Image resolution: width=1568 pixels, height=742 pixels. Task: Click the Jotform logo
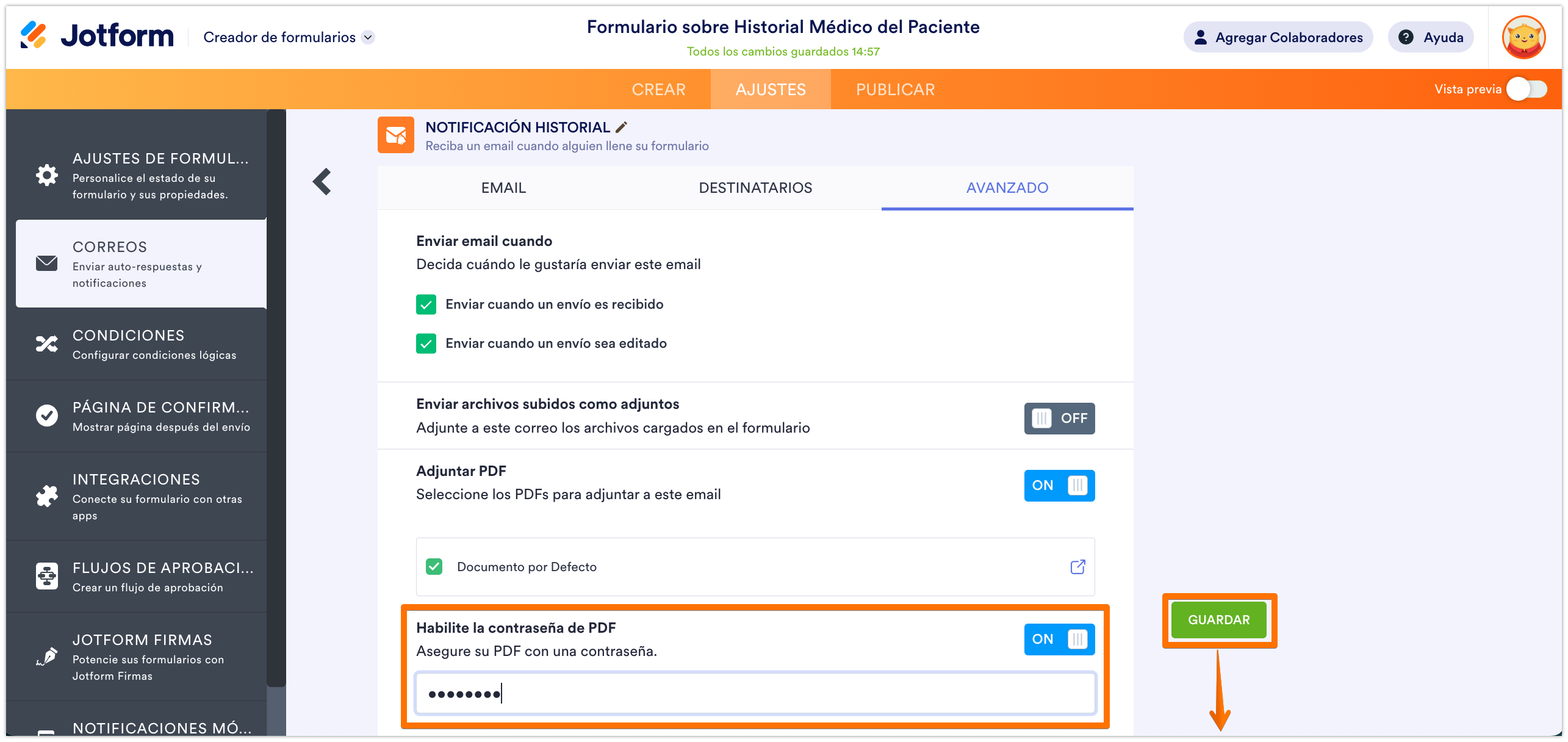(x=98, y=36)
